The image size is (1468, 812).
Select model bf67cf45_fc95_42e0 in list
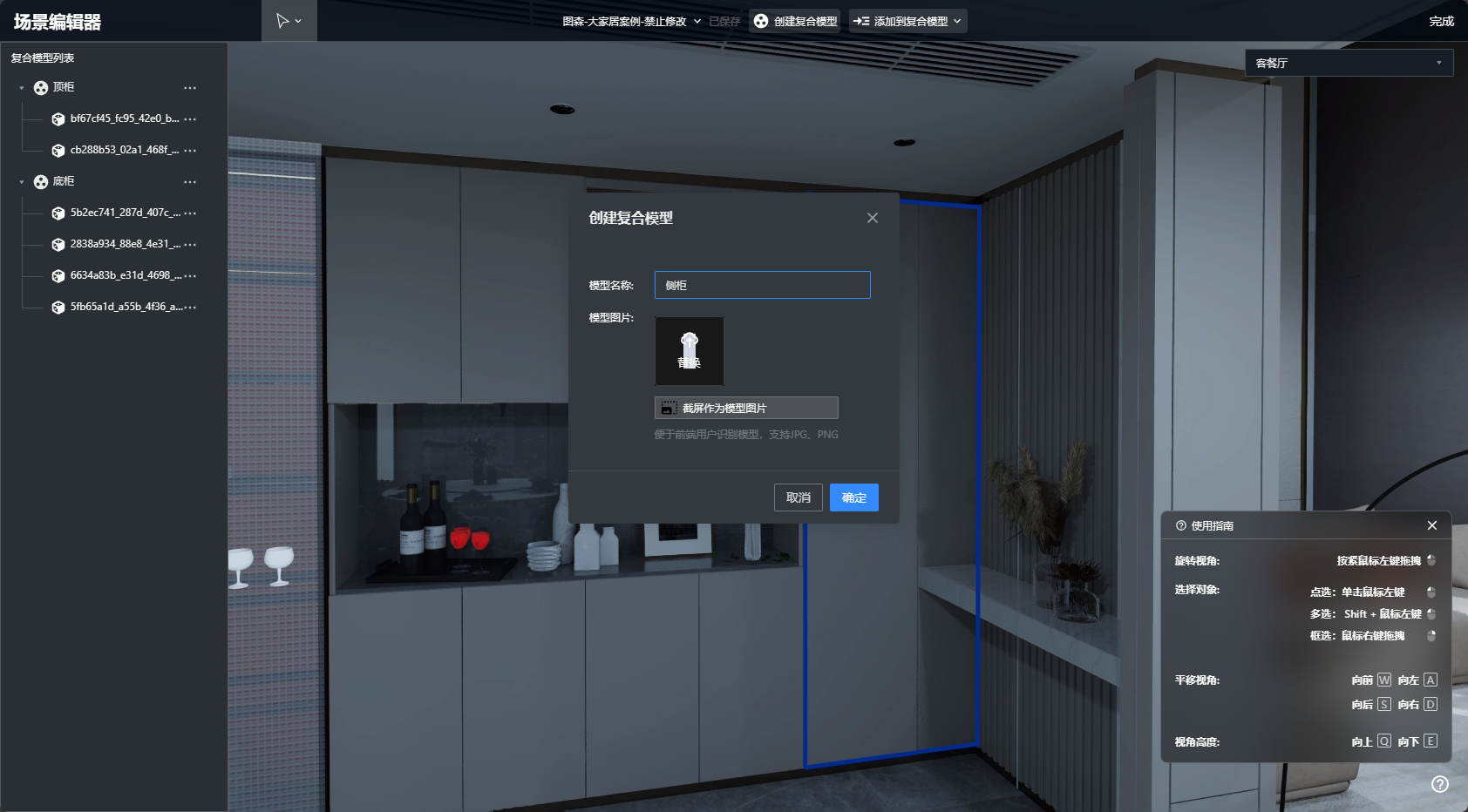click(x=124, y=118)
